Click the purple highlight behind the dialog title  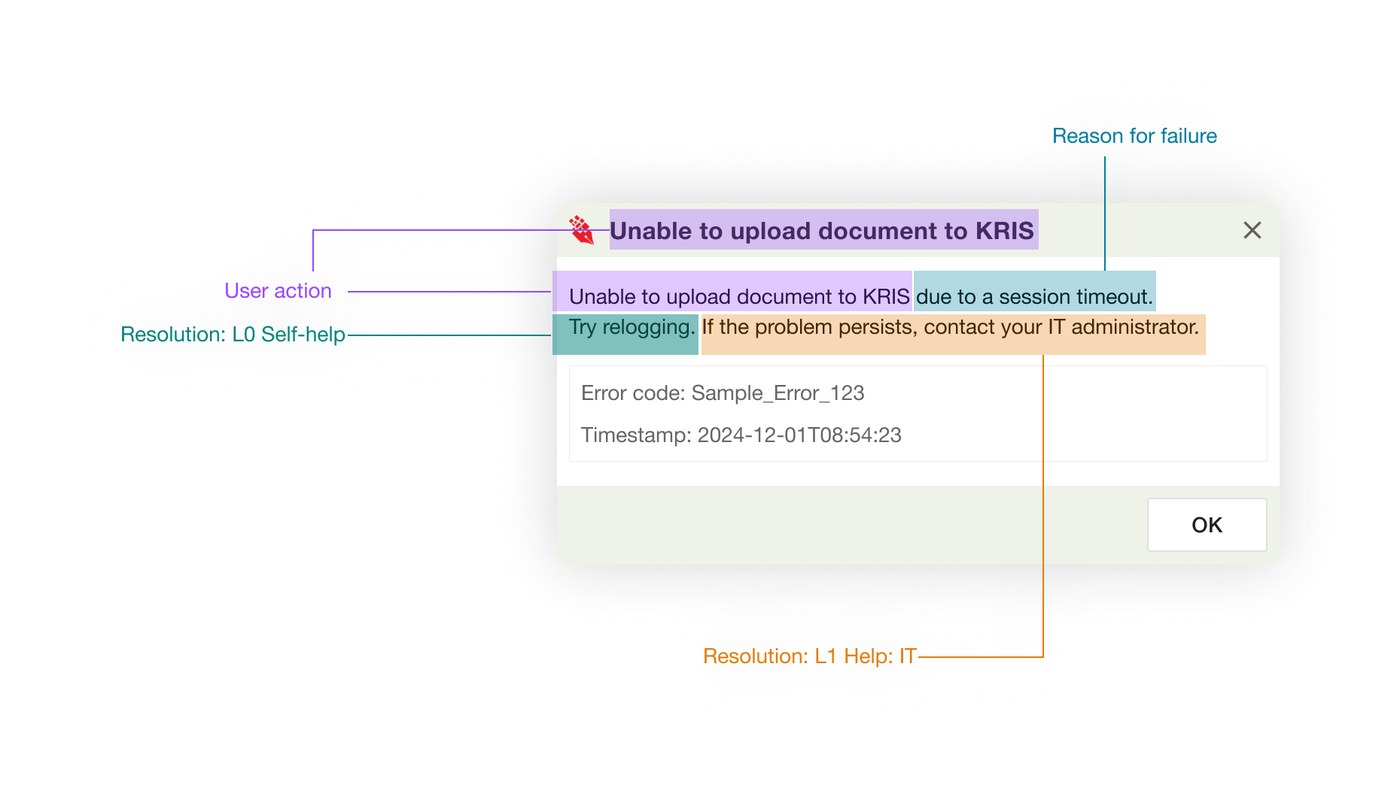click(x=823, y=230)
